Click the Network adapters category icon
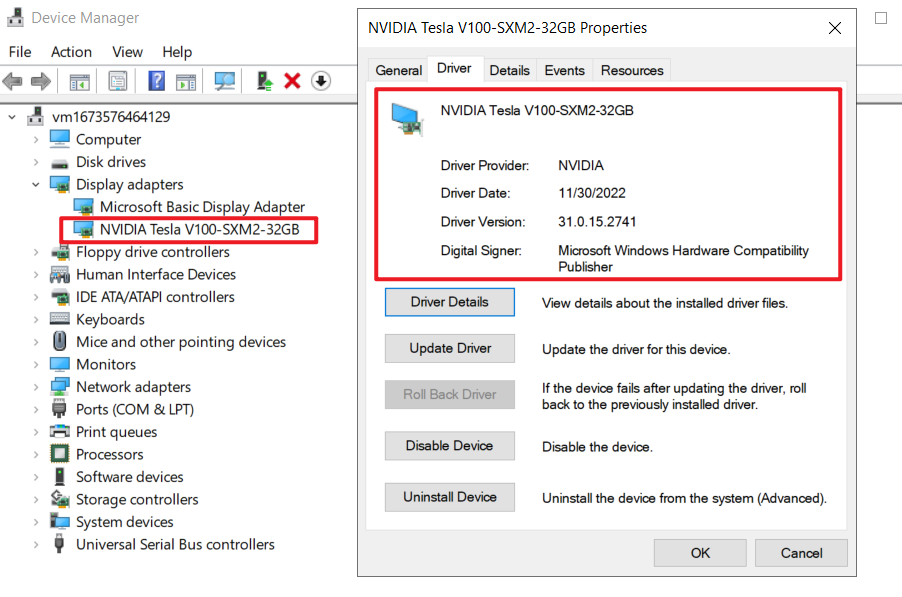The height and width of the screenshot is (597, 902). 60,387
